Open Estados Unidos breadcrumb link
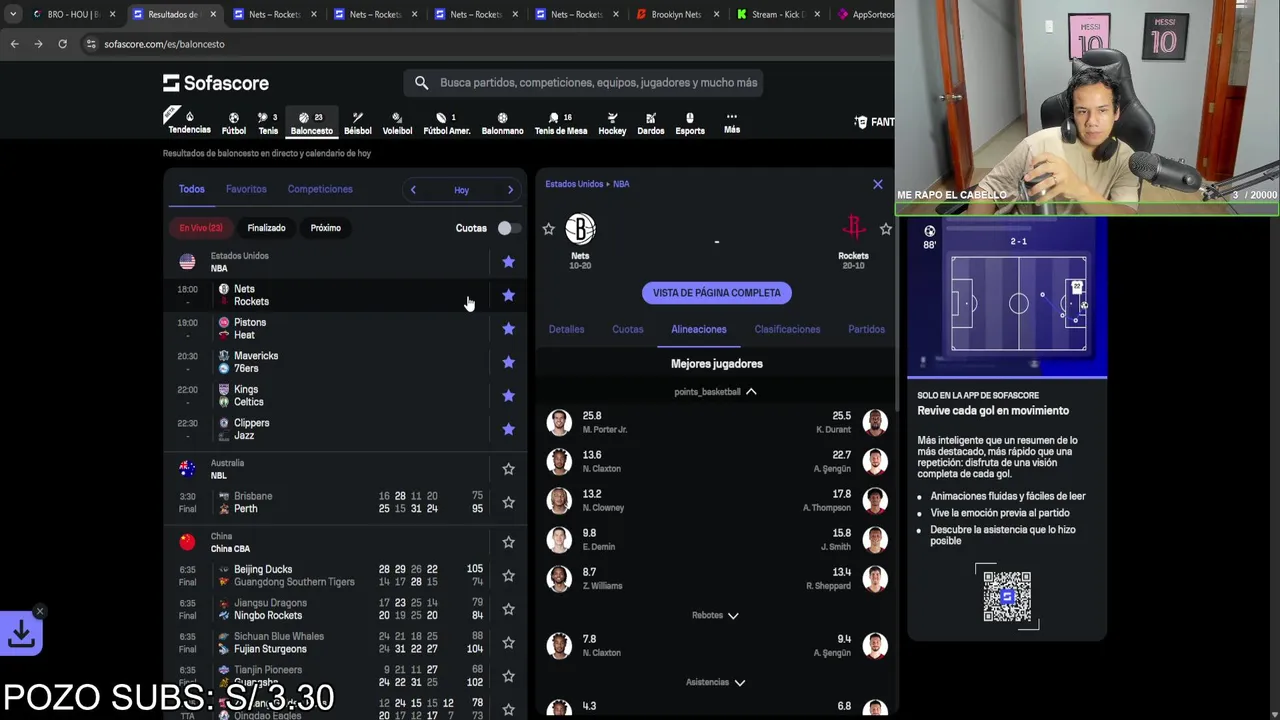The width and height of the screenshot is (1280, 720). (x=574, y=184)
